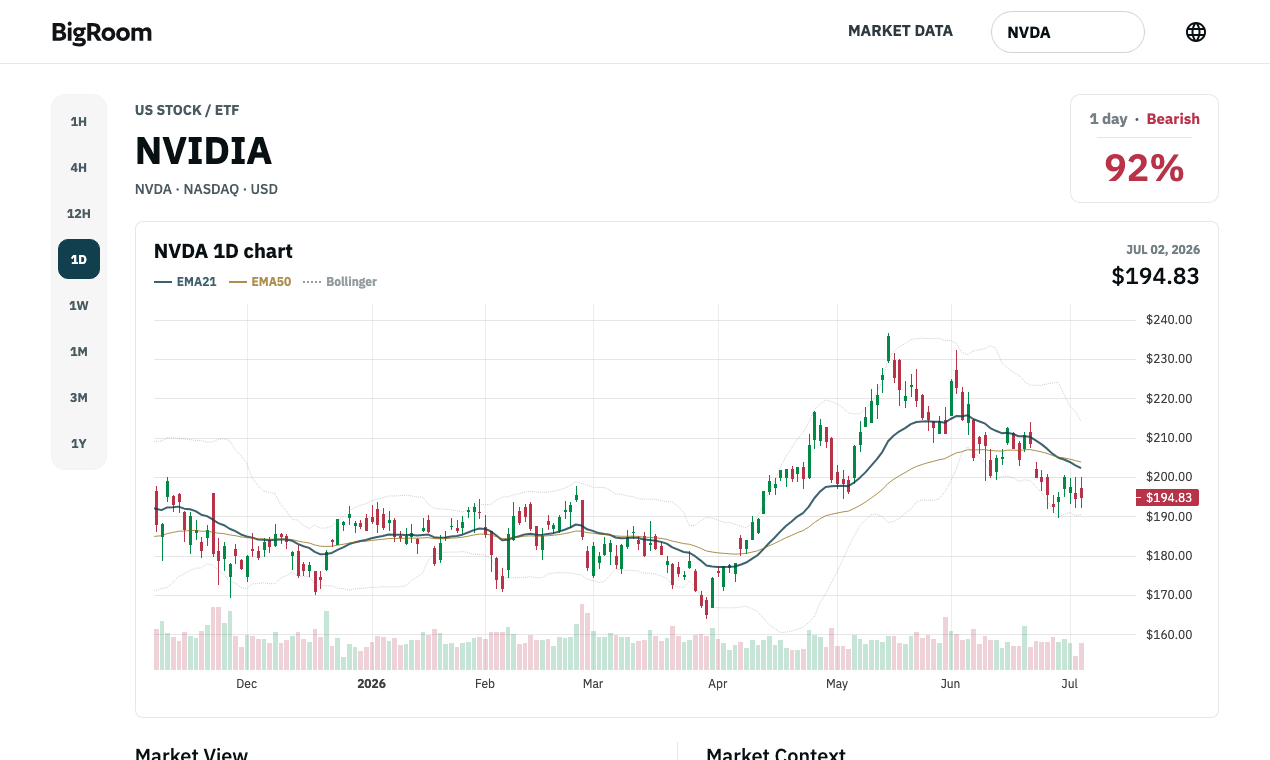The width and height of the screenshot is (1270, 760).
Task: Toggle the EMA21 legend line
Action: point(185,282)
